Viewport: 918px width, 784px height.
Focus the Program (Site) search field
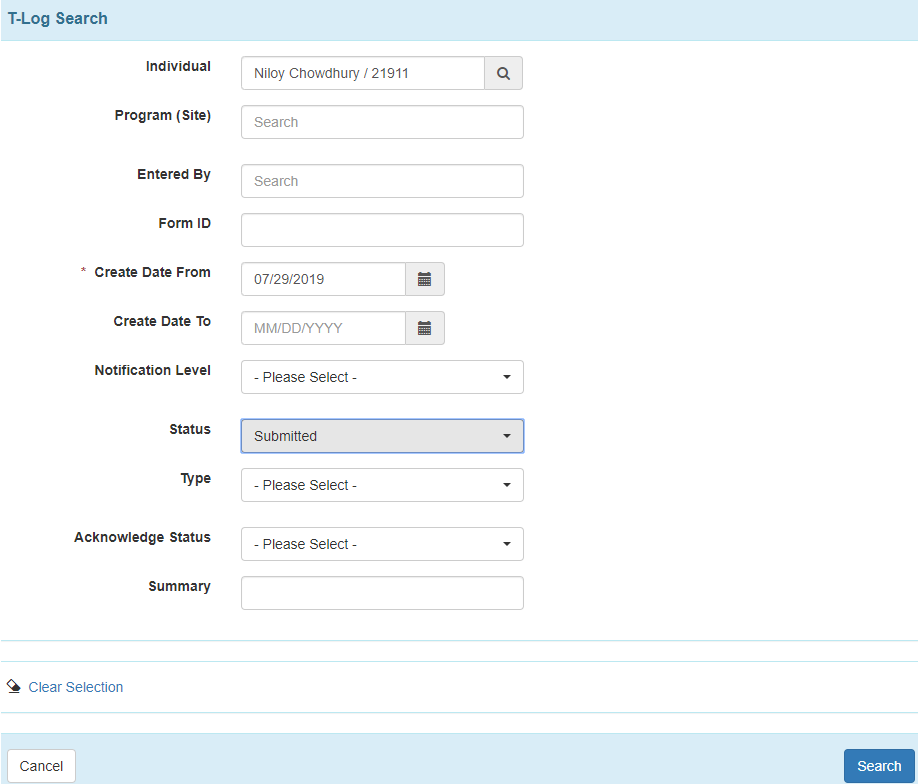[382, 122]
